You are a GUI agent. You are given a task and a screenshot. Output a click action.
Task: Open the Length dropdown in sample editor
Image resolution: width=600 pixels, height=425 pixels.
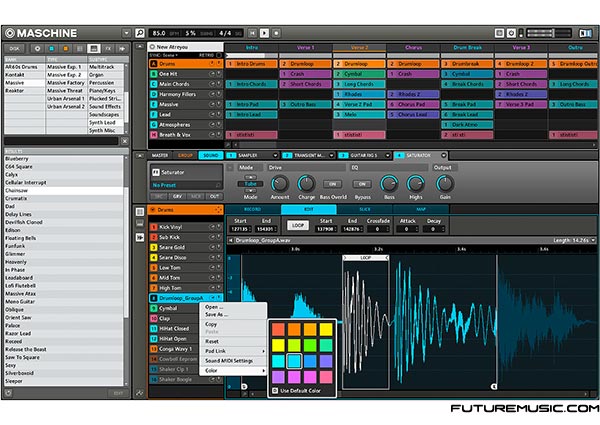tap(593, 240)
